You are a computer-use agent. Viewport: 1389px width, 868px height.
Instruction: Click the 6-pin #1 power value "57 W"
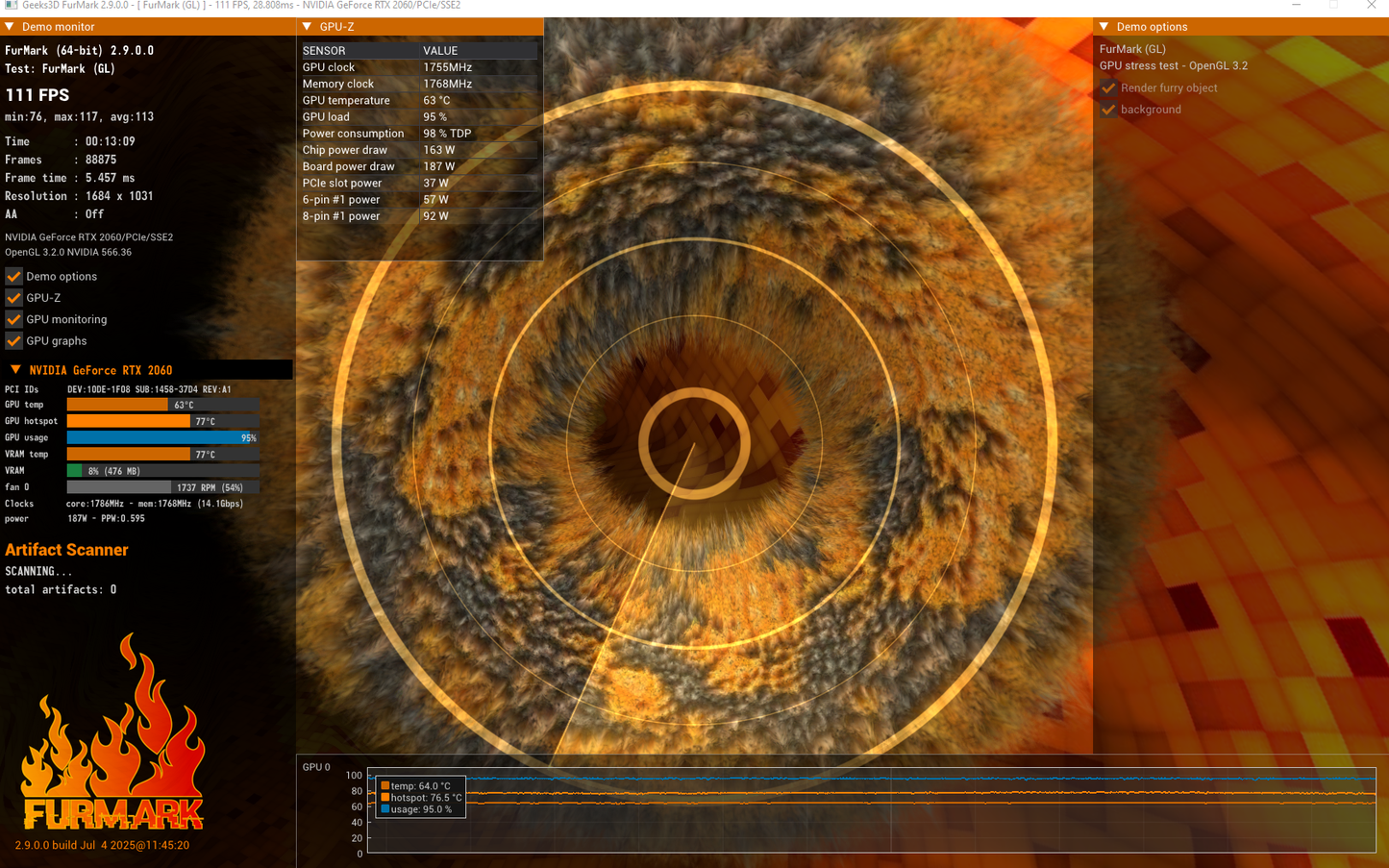(x=436, y=200)
